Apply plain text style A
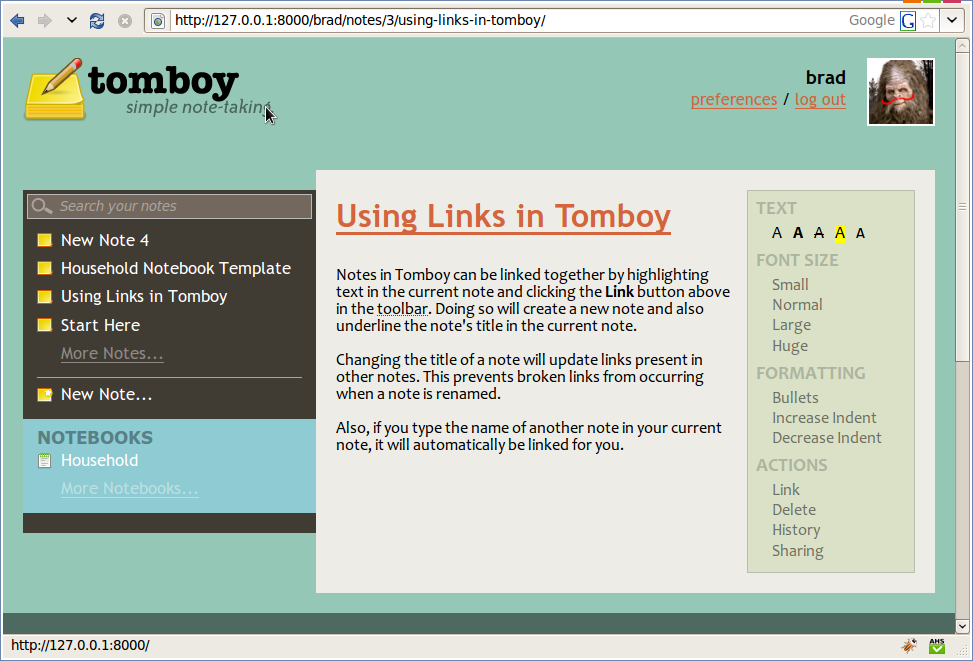This screenshot has height=661, width=973. [777, 233]
